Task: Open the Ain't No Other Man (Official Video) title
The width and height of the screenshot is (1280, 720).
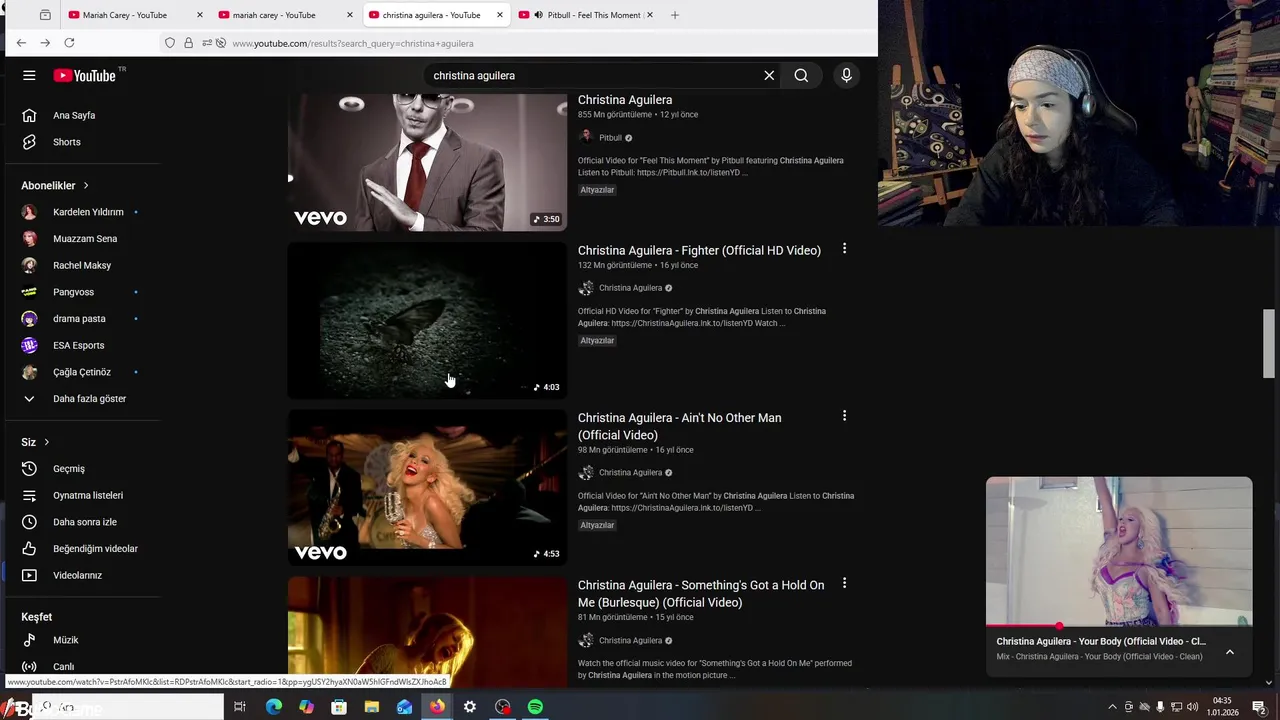Action: pos(680,426)
